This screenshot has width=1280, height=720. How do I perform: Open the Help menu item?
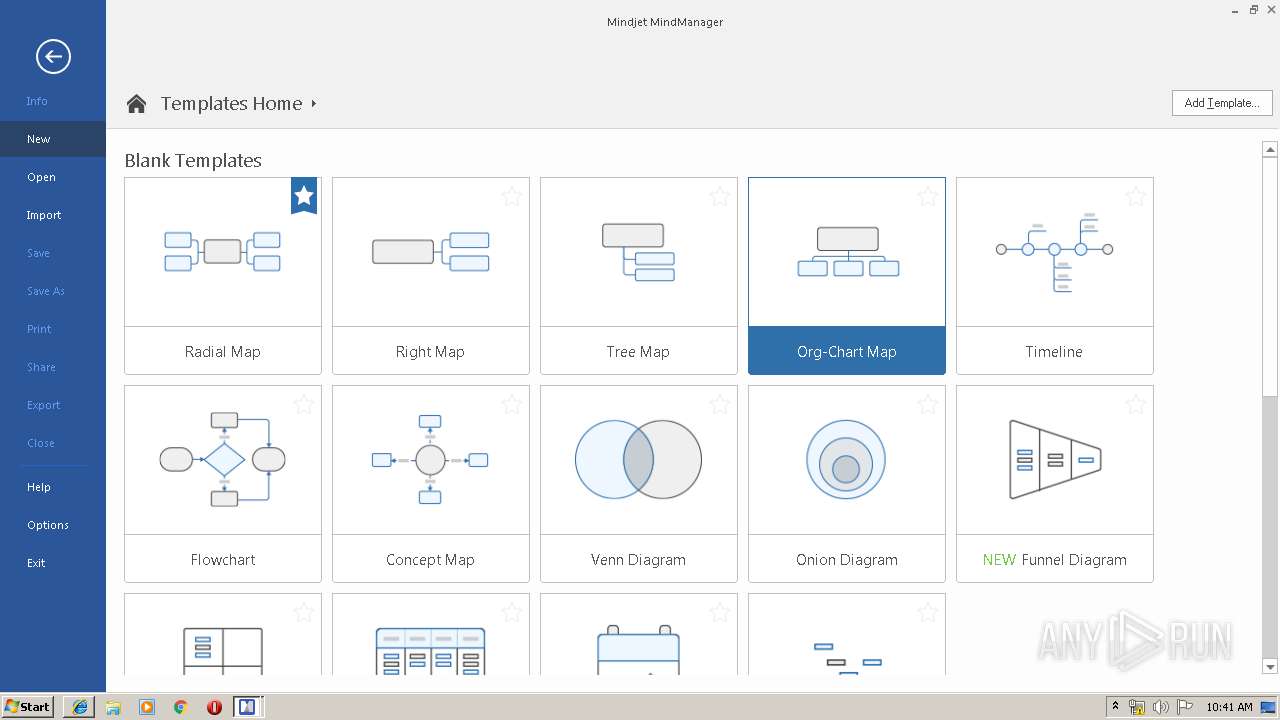39,487
